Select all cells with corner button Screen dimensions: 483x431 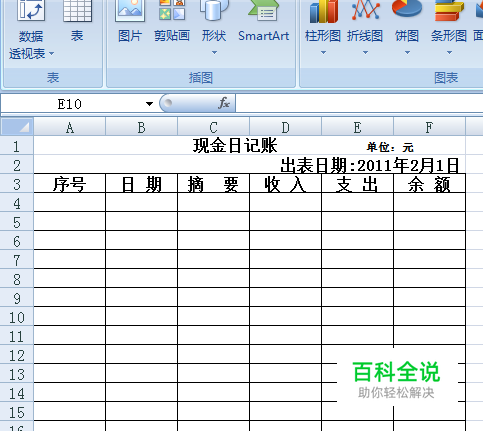17,127
